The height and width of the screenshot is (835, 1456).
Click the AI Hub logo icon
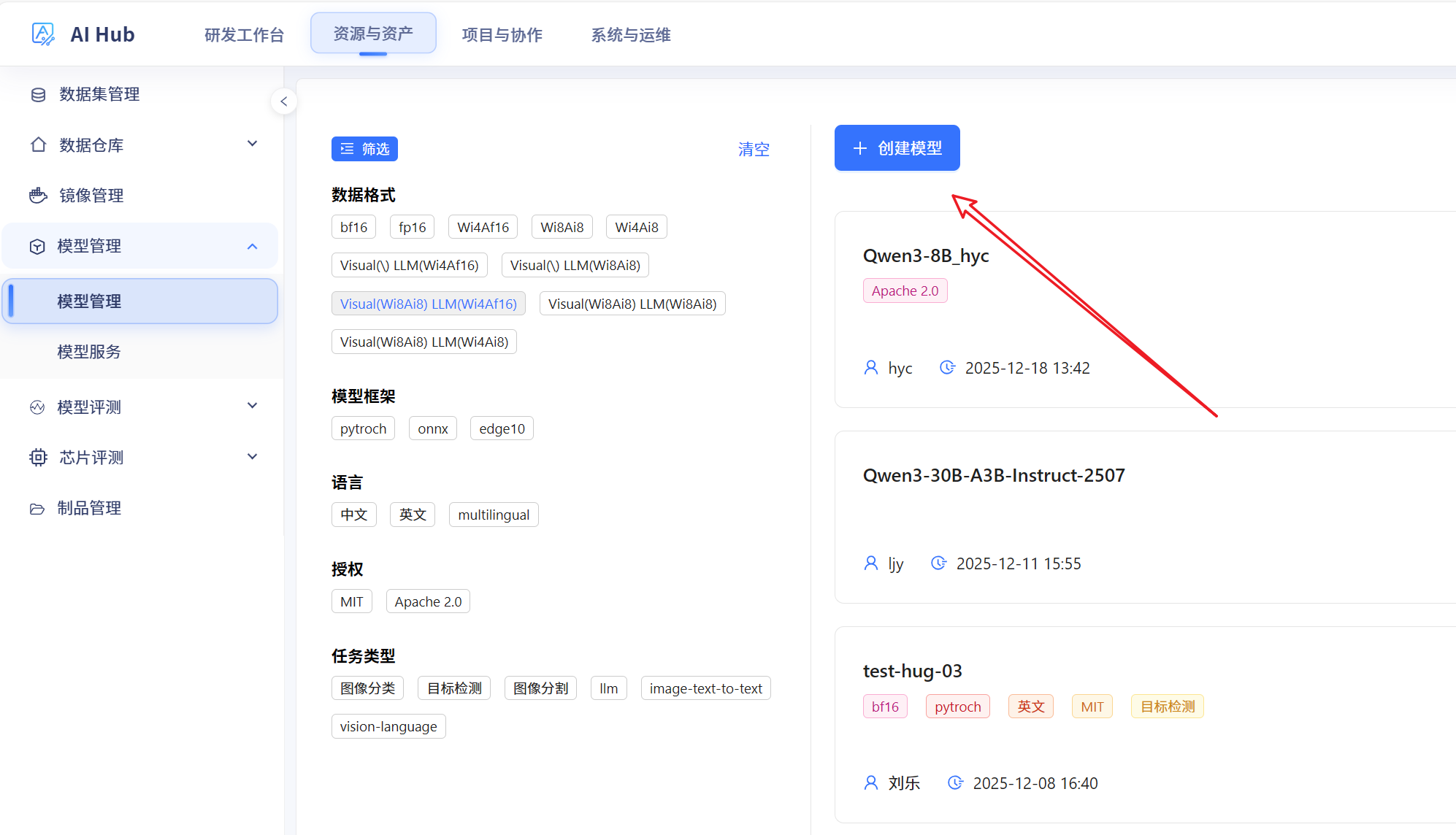[43, 34]
